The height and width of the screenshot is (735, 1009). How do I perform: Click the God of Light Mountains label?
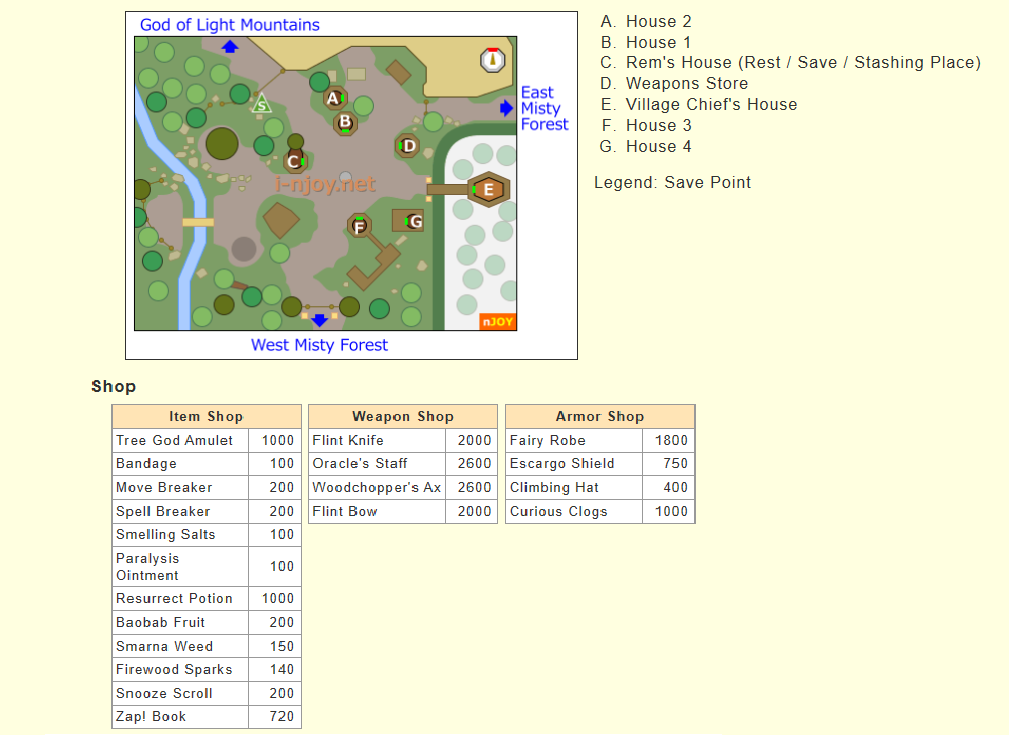[x=230, y=25]
